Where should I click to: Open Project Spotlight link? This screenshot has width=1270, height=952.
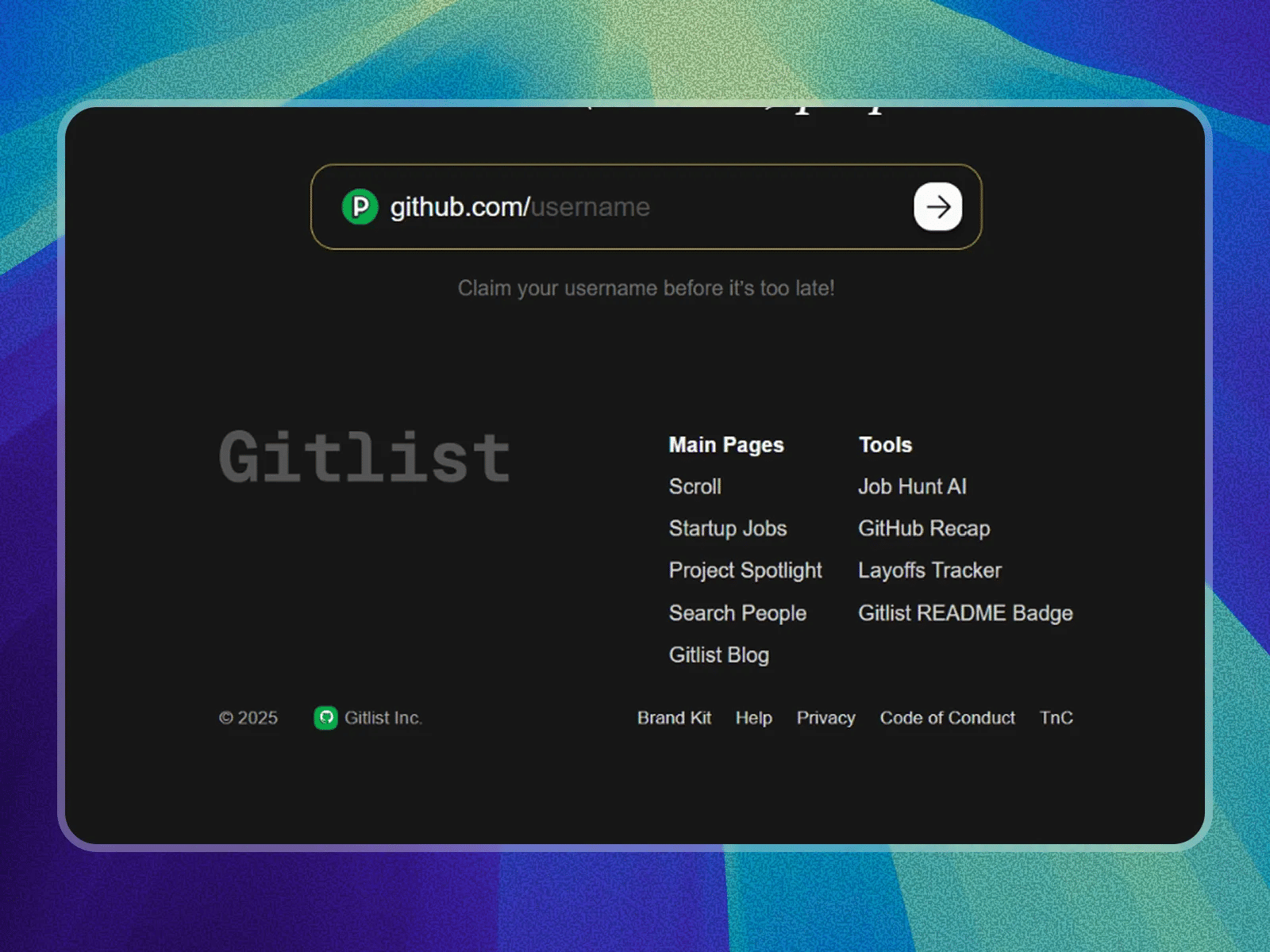(745, 570)
